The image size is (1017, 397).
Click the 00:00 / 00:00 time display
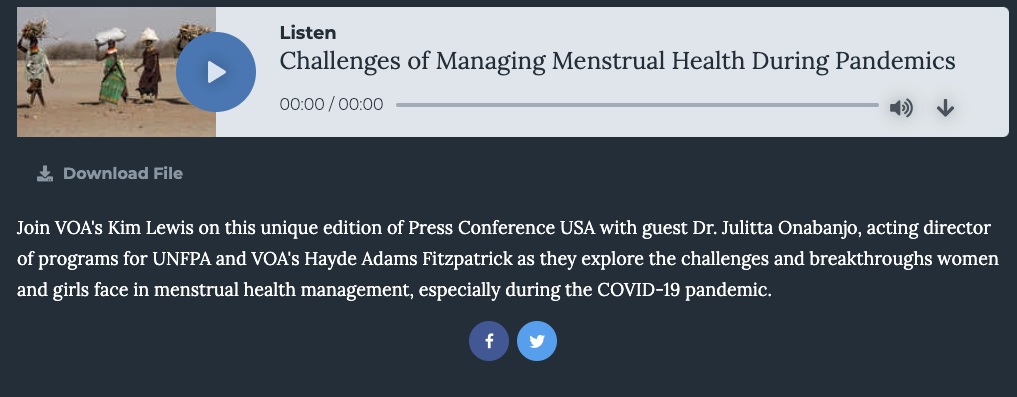[x=331, y=104]
